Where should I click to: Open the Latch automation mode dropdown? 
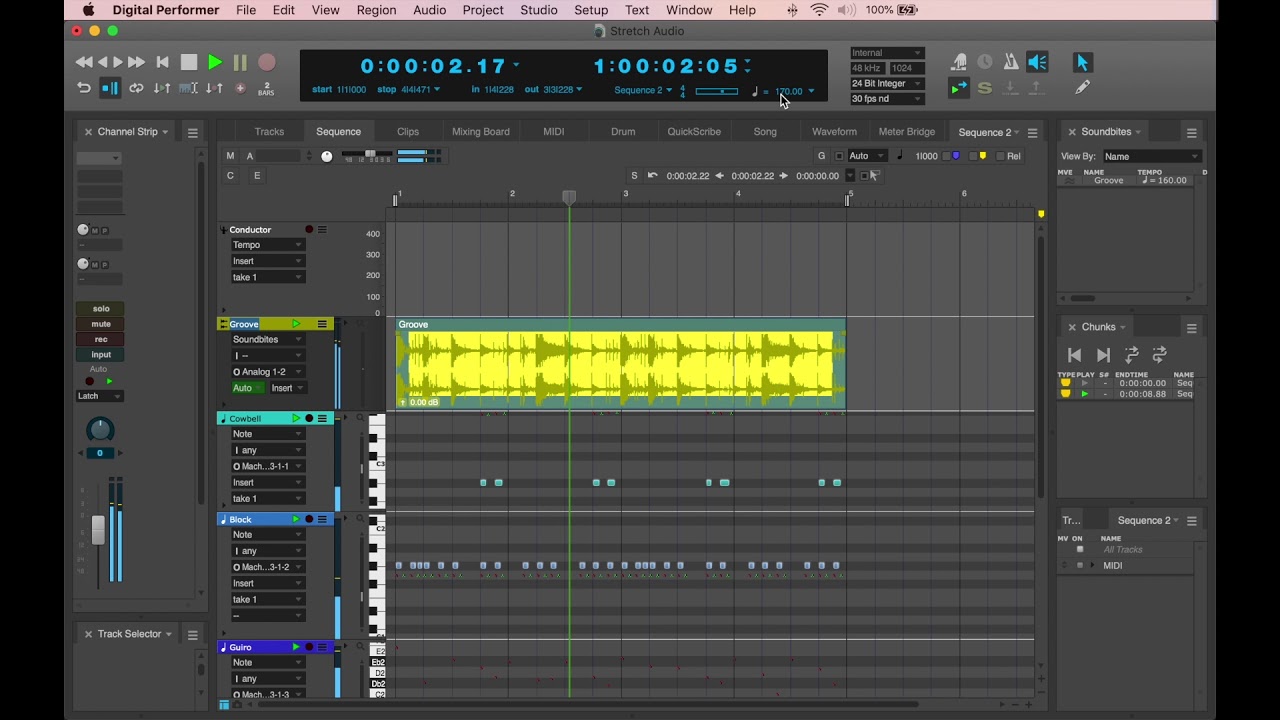coord(99,396)
